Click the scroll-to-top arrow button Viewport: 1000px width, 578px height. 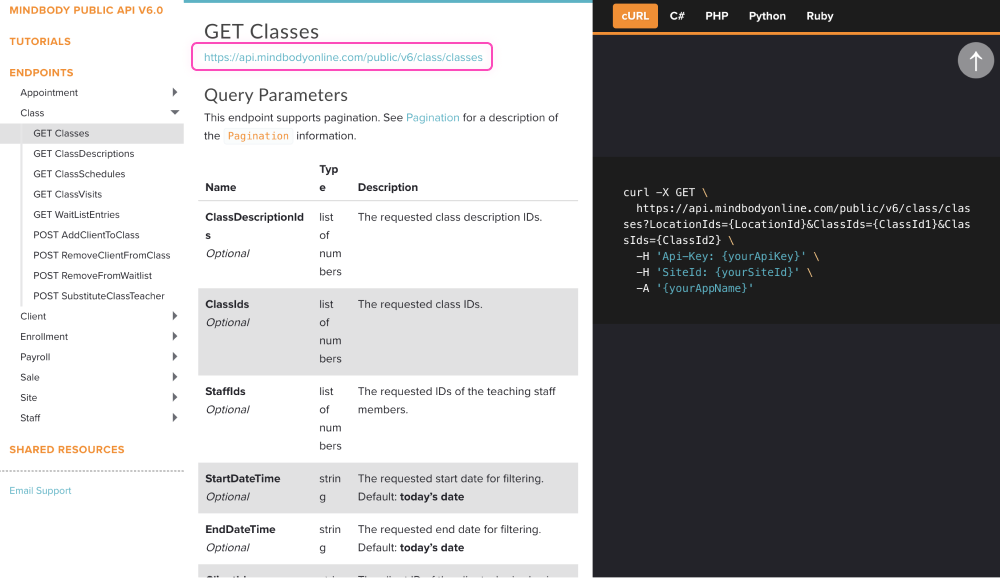pos(975,60)
